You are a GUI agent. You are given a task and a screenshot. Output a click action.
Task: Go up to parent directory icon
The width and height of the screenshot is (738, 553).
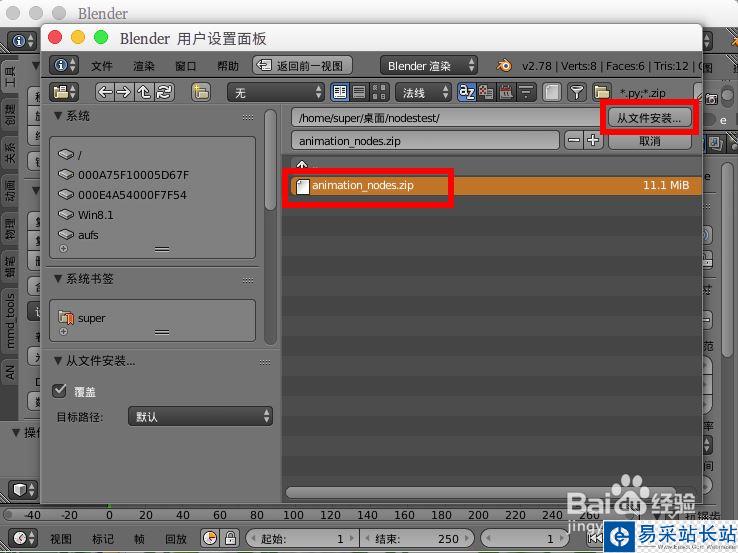[x=144, y=92]
